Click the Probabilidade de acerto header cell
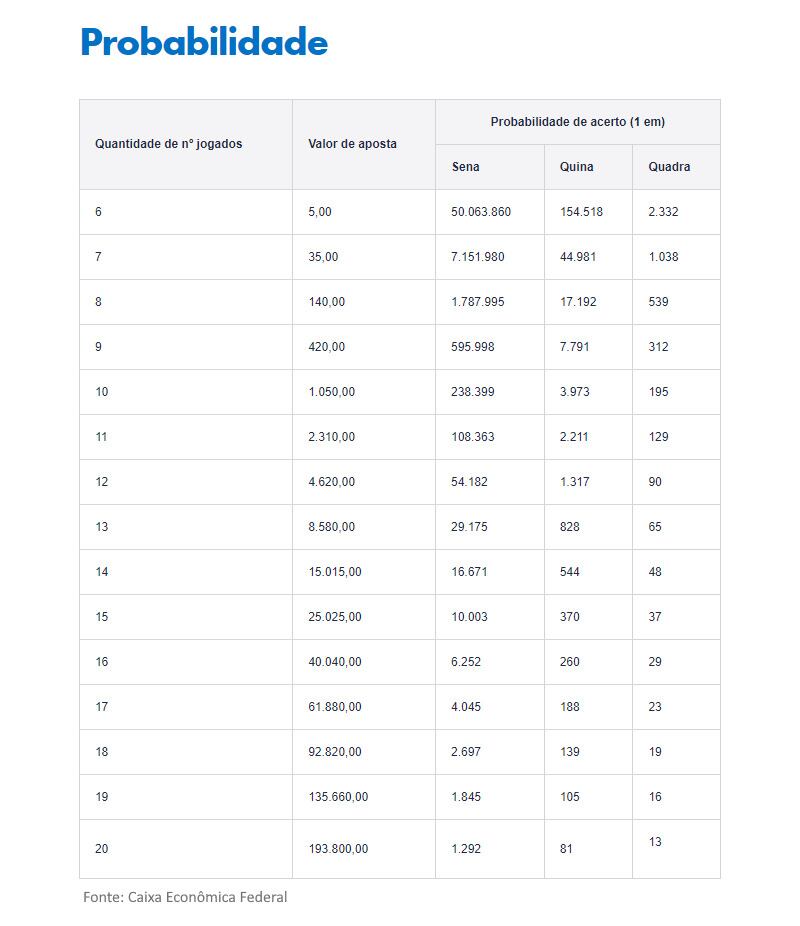 click(x=577, y=122)
